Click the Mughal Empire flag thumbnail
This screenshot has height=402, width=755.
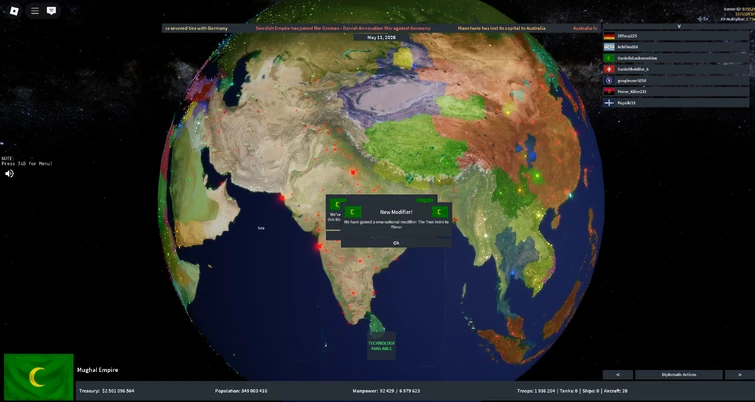coord(39,377)
